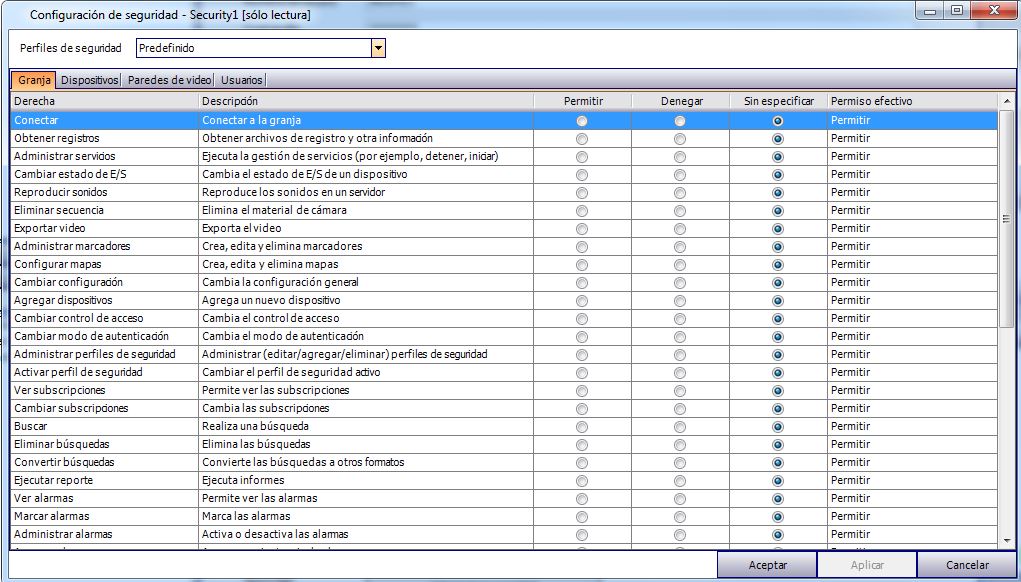This screenshot has height=582, width=1021.
Task: Choose Permitir for Configurar mapas
Action: pyautogui.click(x=582, y=265)
